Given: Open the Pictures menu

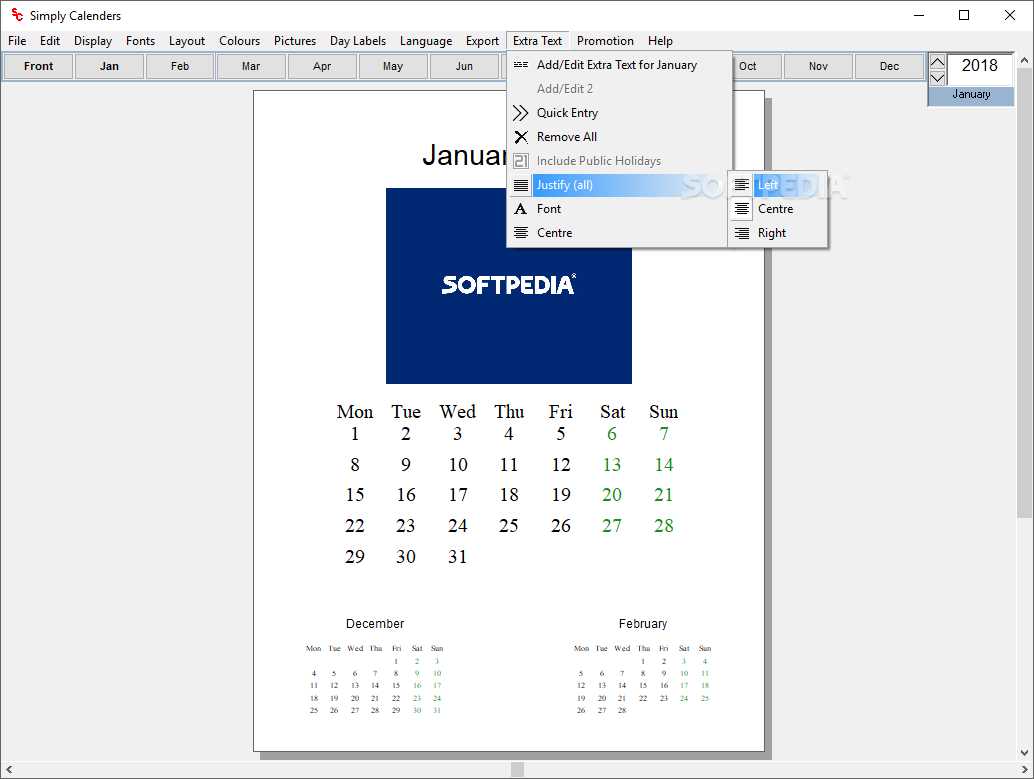Looking at the screenshot, I should 295,41.
